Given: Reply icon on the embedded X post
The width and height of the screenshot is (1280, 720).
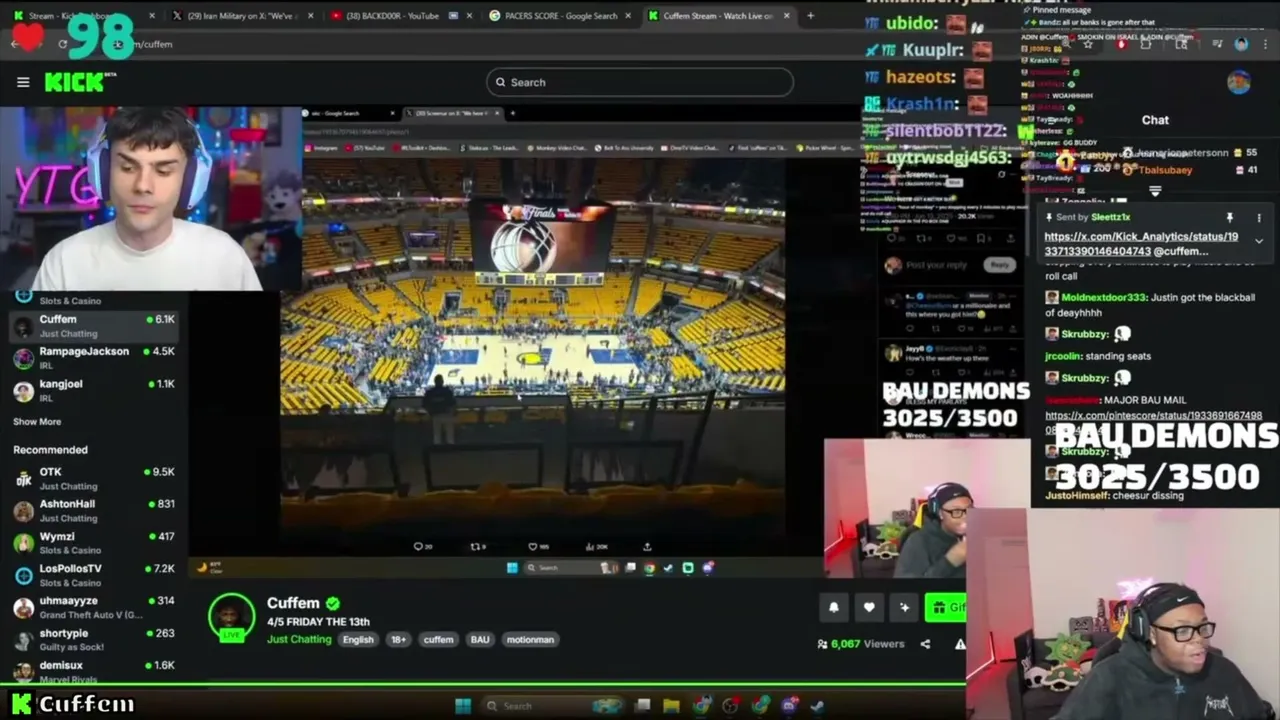Looking at the screenshot, I should pos(419,546).
